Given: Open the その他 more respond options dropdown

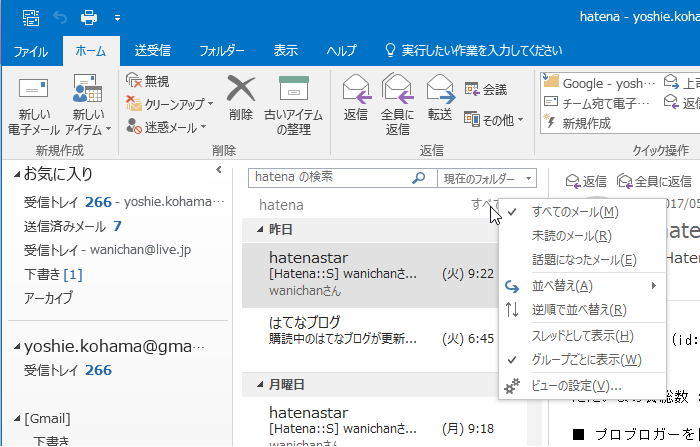Looking at the screenshot, I should pos(493,120).
